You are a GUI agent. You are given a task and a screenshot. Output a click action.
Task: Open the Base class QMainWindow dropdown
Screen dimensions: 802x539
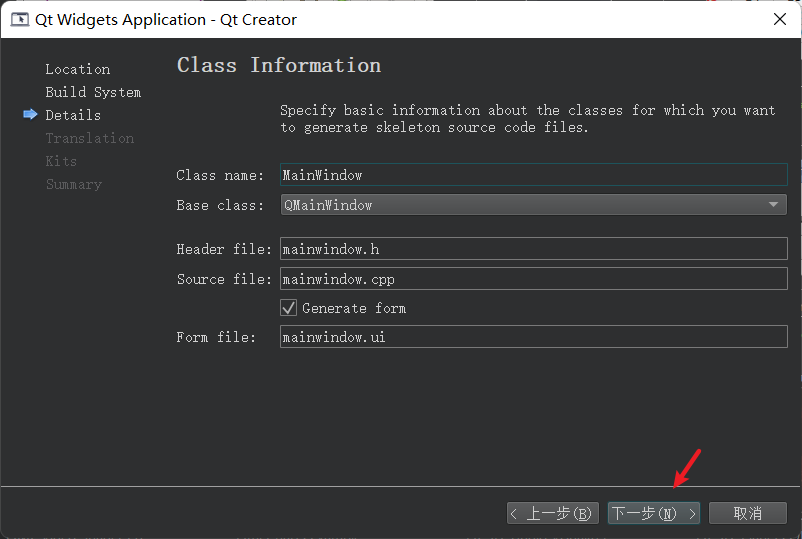(533, 205)
